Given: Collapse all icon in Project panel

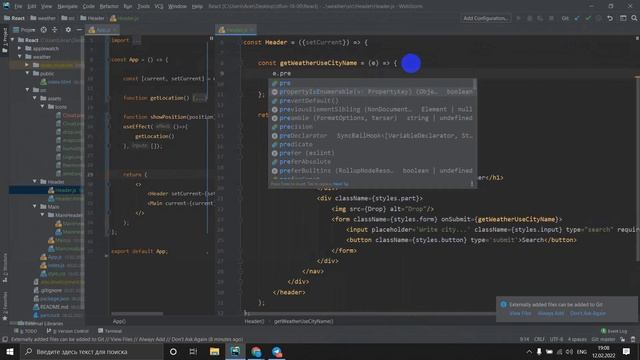Looking at the screenshot, I should tap(55, 30).
